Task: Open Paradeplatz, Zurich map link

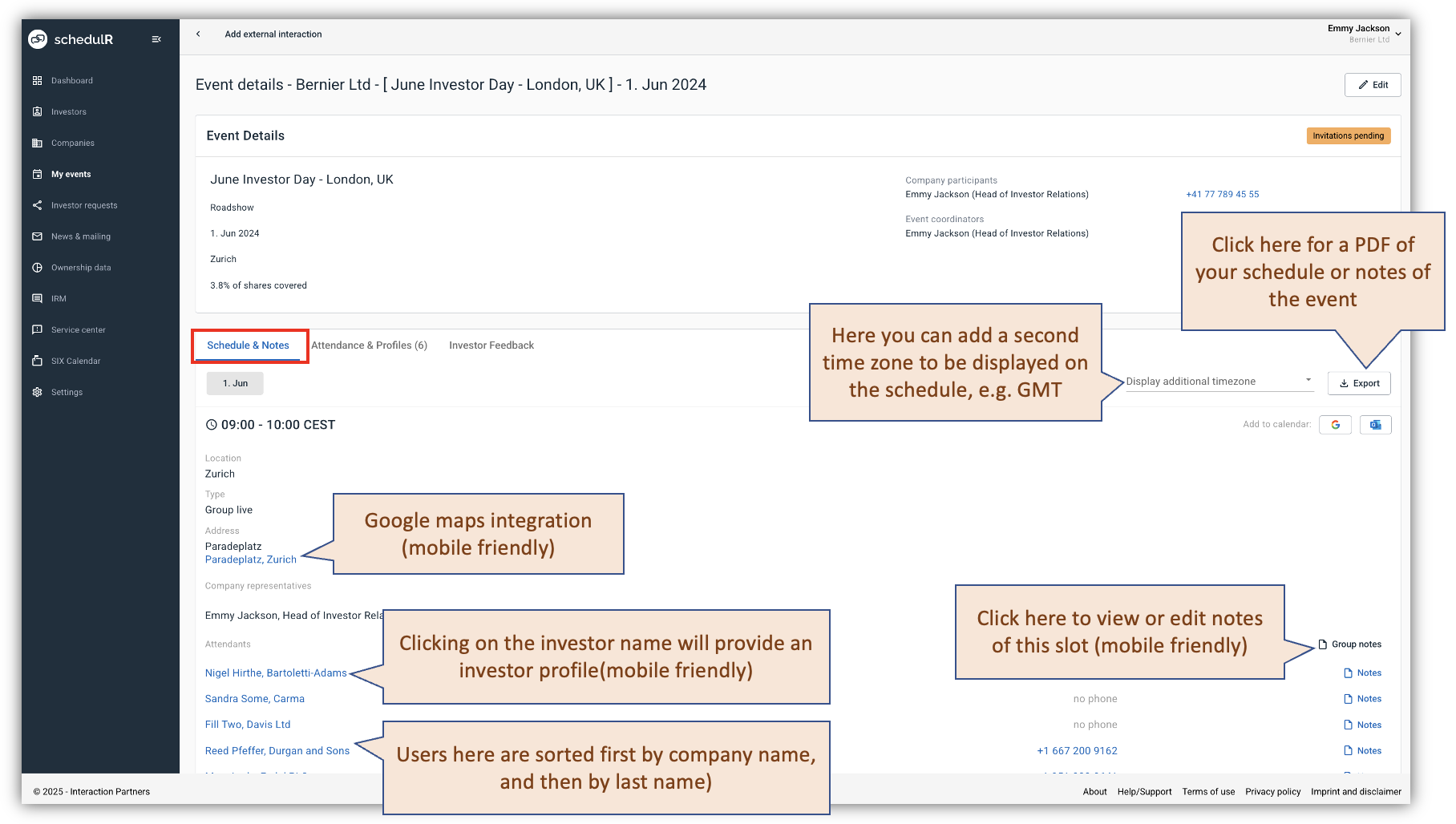Action: point(250,559)
